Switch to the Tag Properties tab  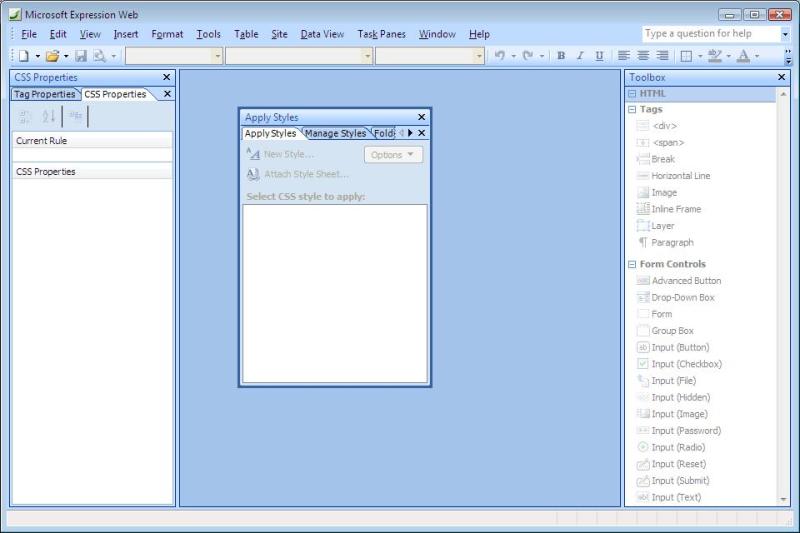pyautogui.click(x=44, y=94)
